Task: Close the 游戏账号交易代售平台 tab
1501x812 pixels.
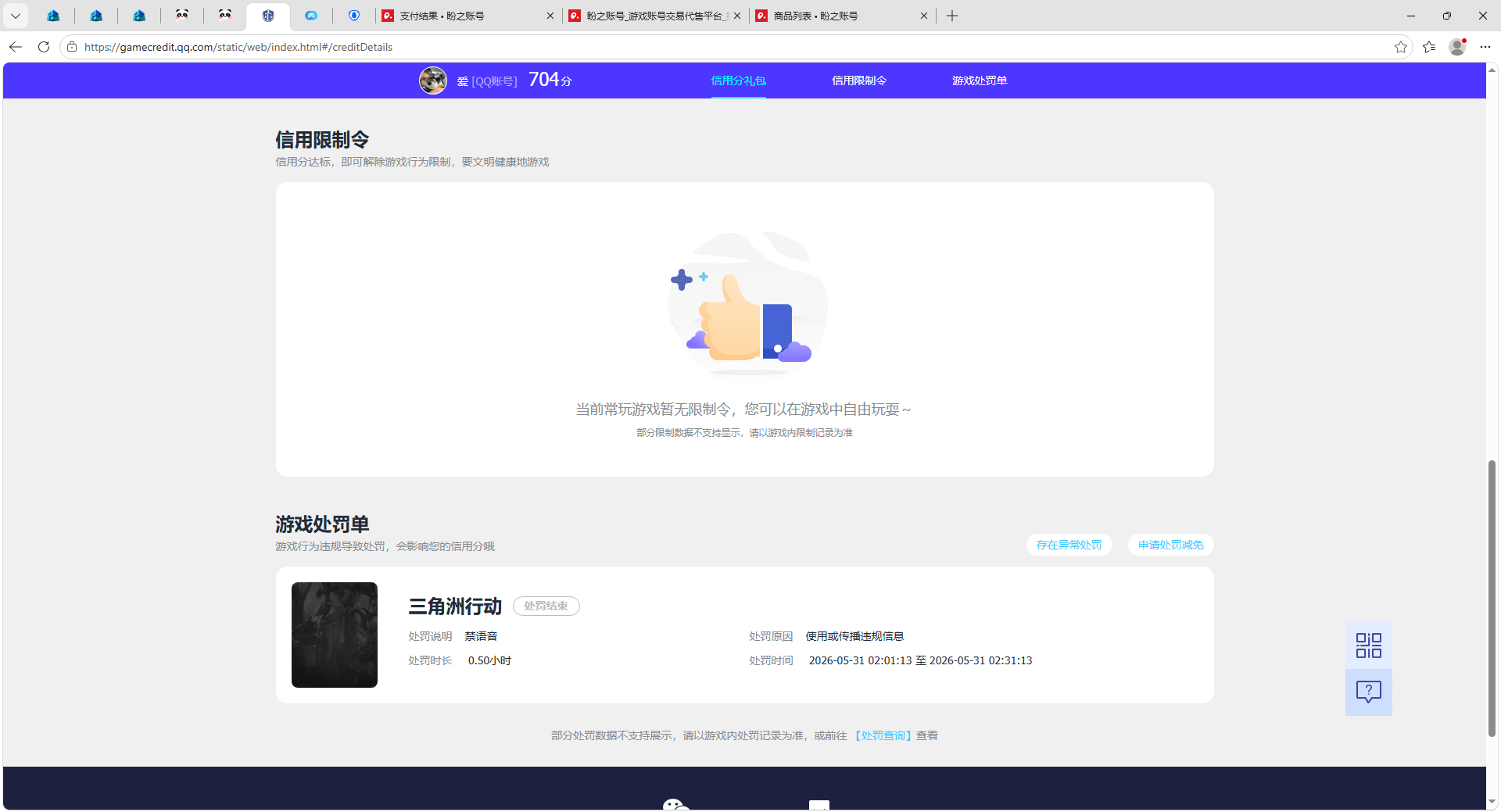Action: click(737, 16)
